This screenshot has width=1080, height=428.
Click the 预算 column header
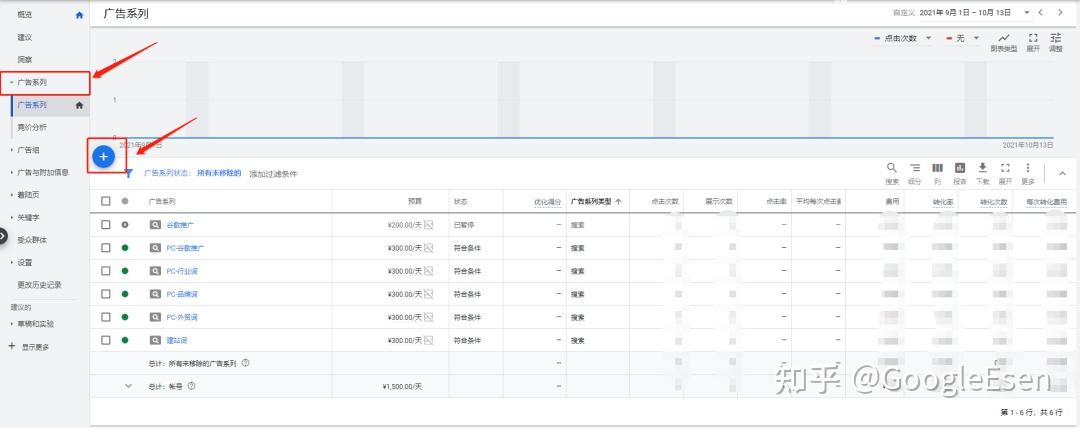[414, 201]
